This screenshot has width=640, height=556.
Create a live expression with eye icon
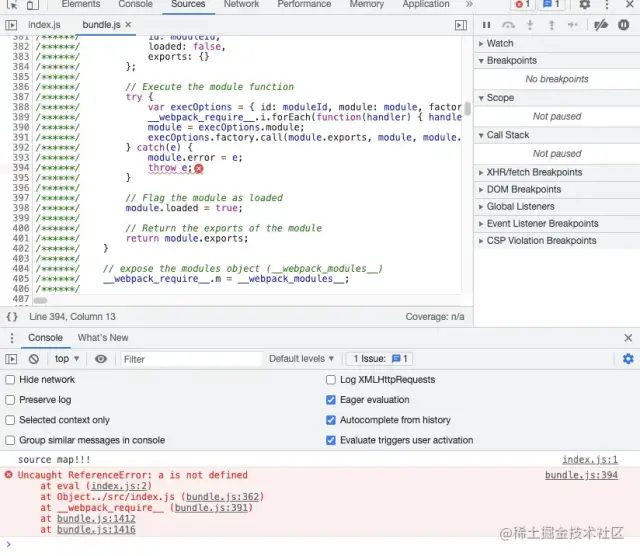point(101,359)
